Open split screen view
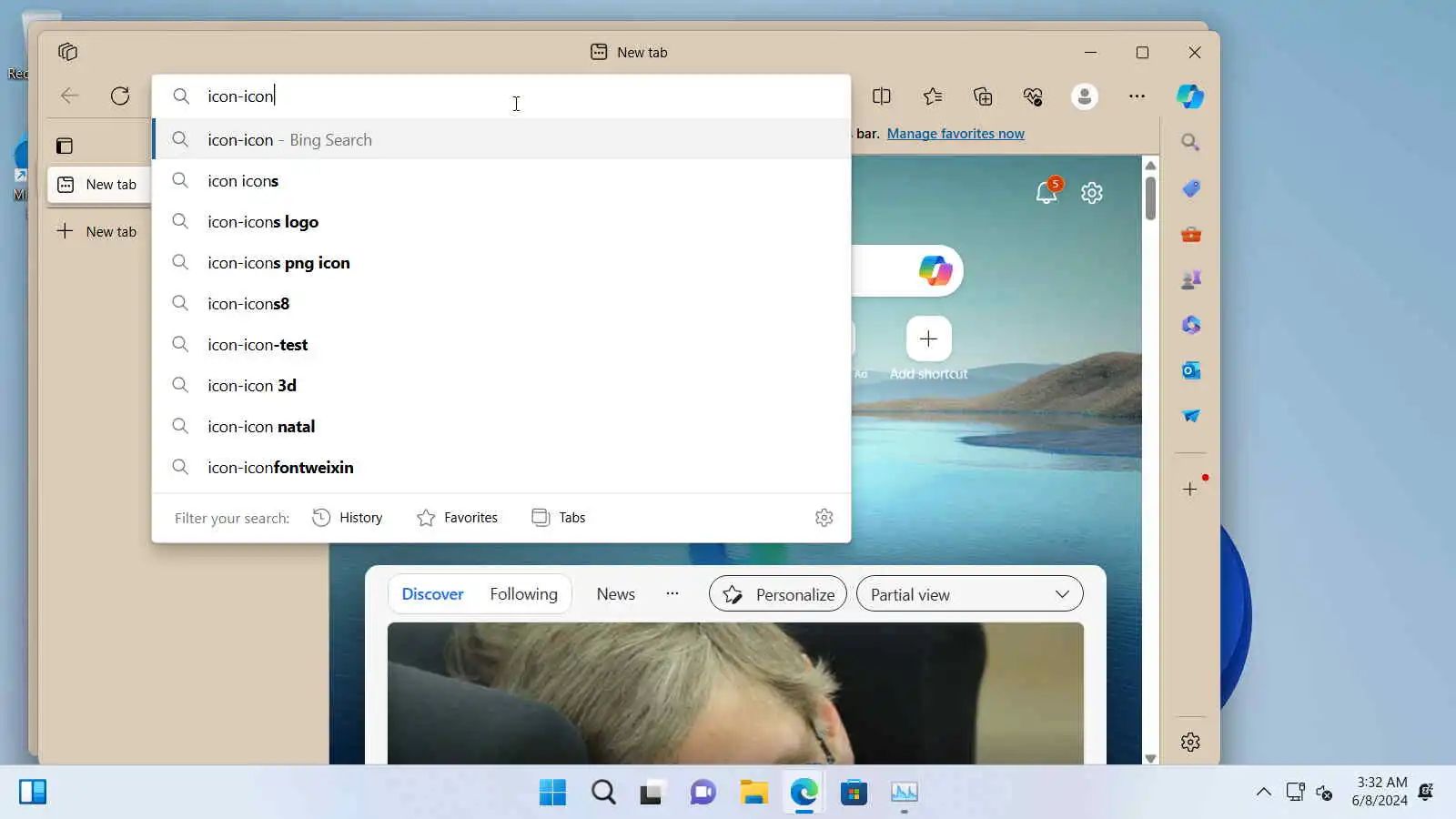This screenshot has width=1456, height=819. pyautogui.click(x=882, y=96)
